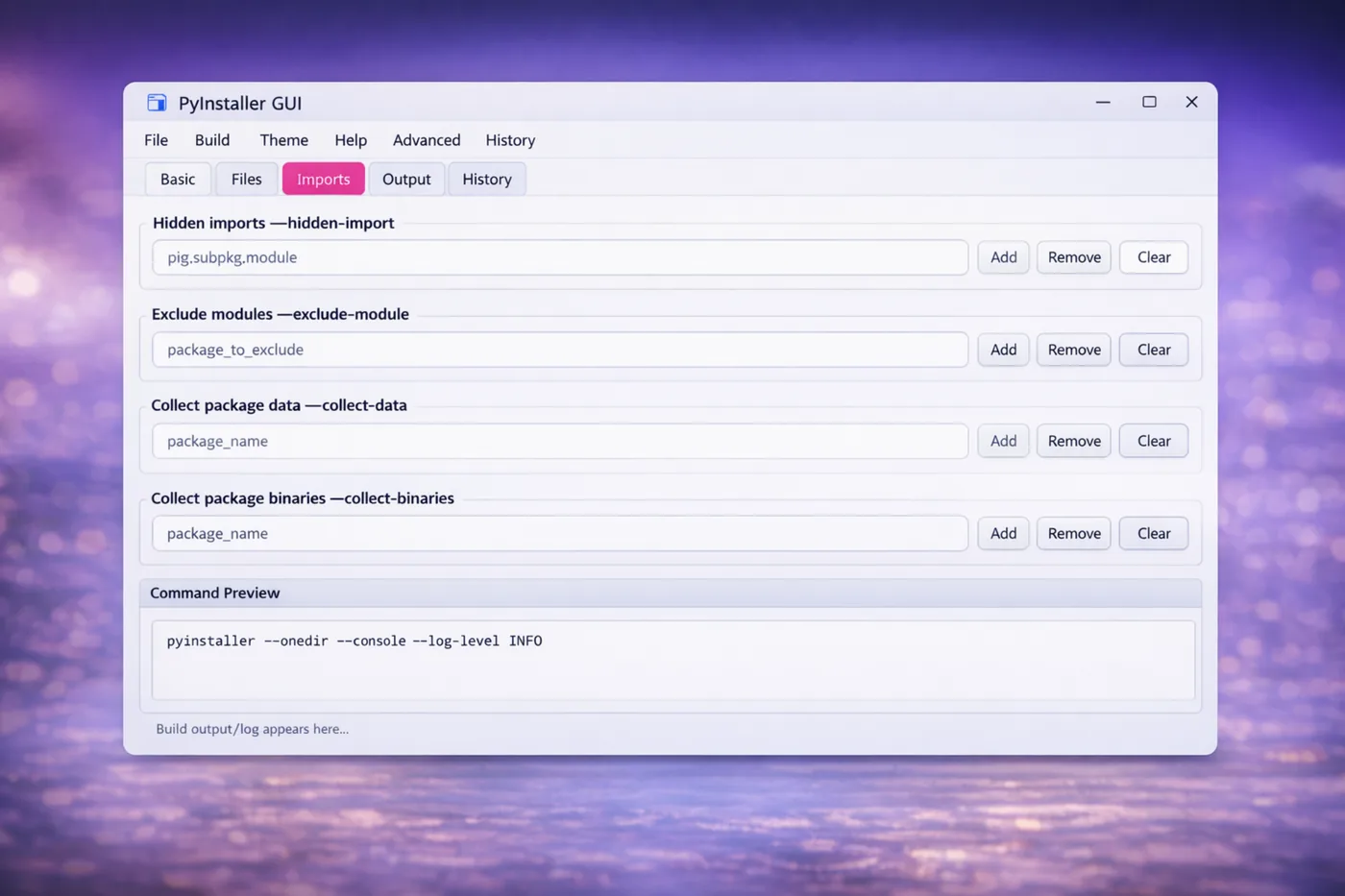Click inside the Collect package data field
Screen dimensions: 1345x896
(x=560, y=440)
